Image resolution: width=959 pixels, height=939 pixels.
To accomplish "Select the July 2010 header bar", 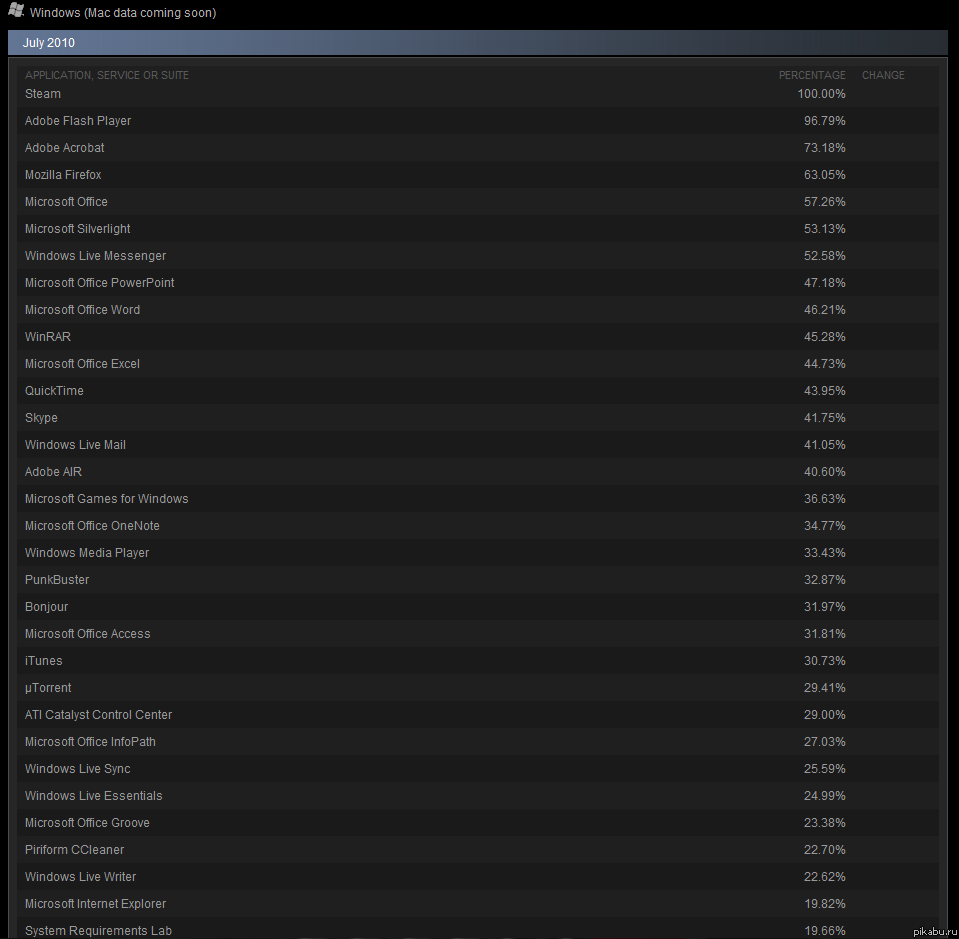I will pos(478,43).
